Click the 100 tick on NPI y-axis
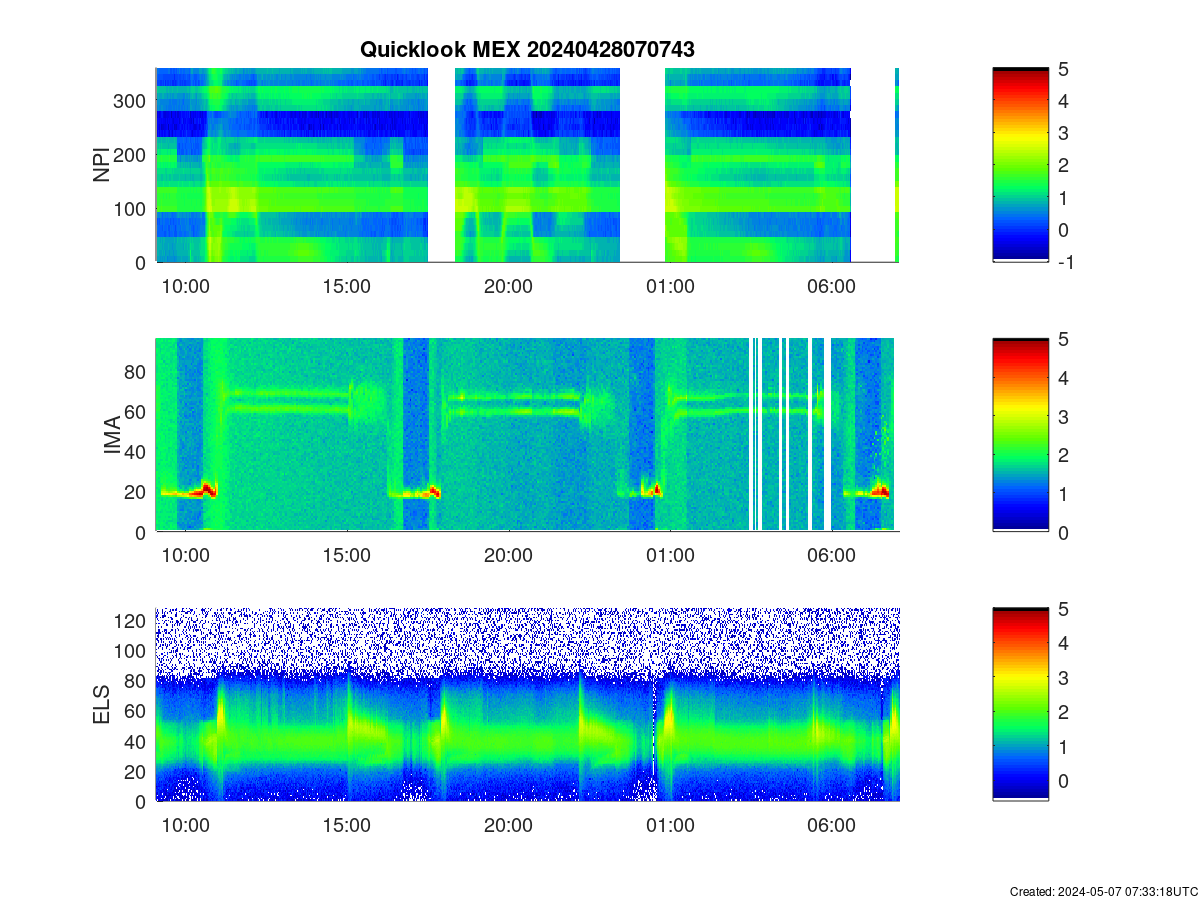The image size is (1200, 900). [x=132, y=208]
